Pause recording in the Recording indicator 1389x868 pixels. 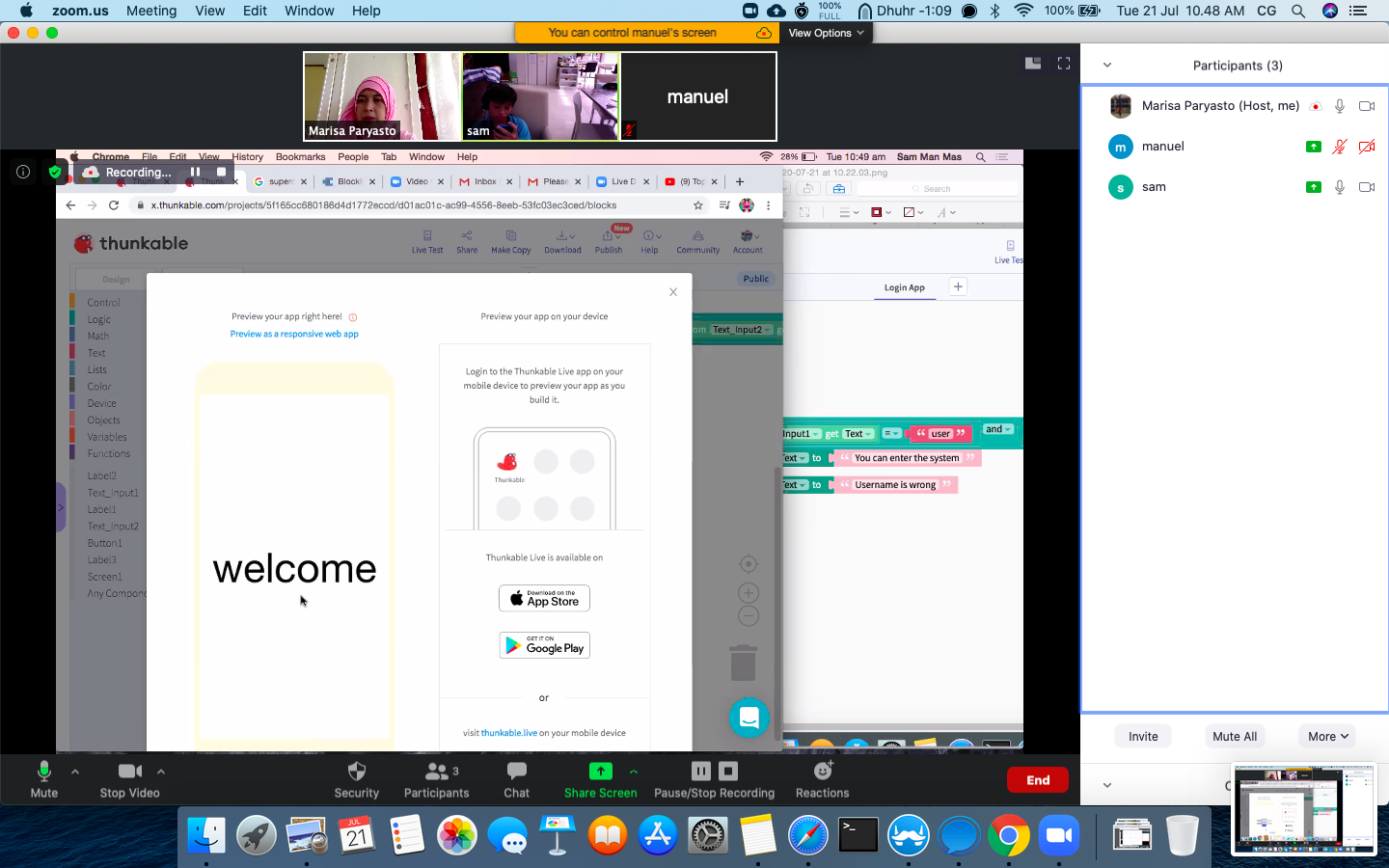(x=195, y=172)
